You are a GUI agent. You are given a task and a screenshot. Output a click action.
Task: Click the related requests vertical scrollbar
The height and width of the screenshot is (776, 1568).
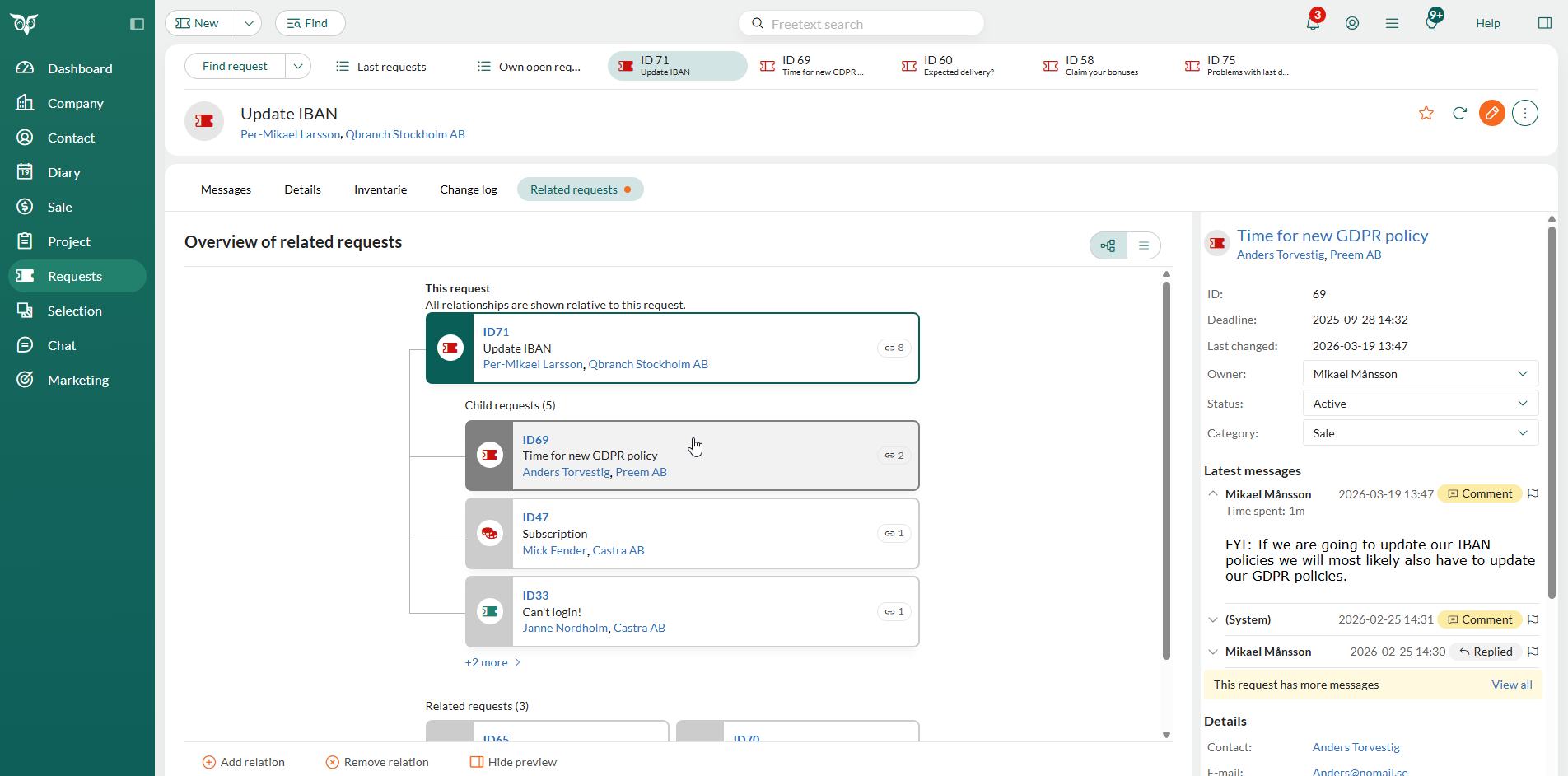pyautogui.click(x=1166, y=470)
